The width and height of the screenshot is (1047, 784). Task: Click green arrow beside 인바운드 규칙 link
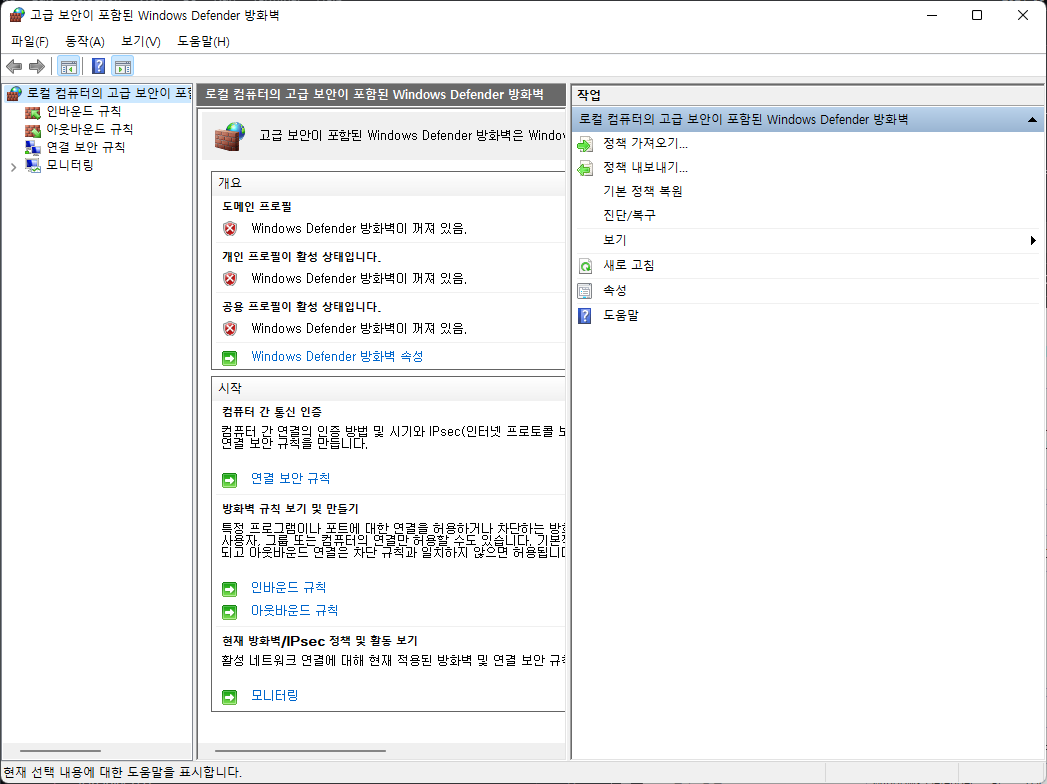[230, 589]
